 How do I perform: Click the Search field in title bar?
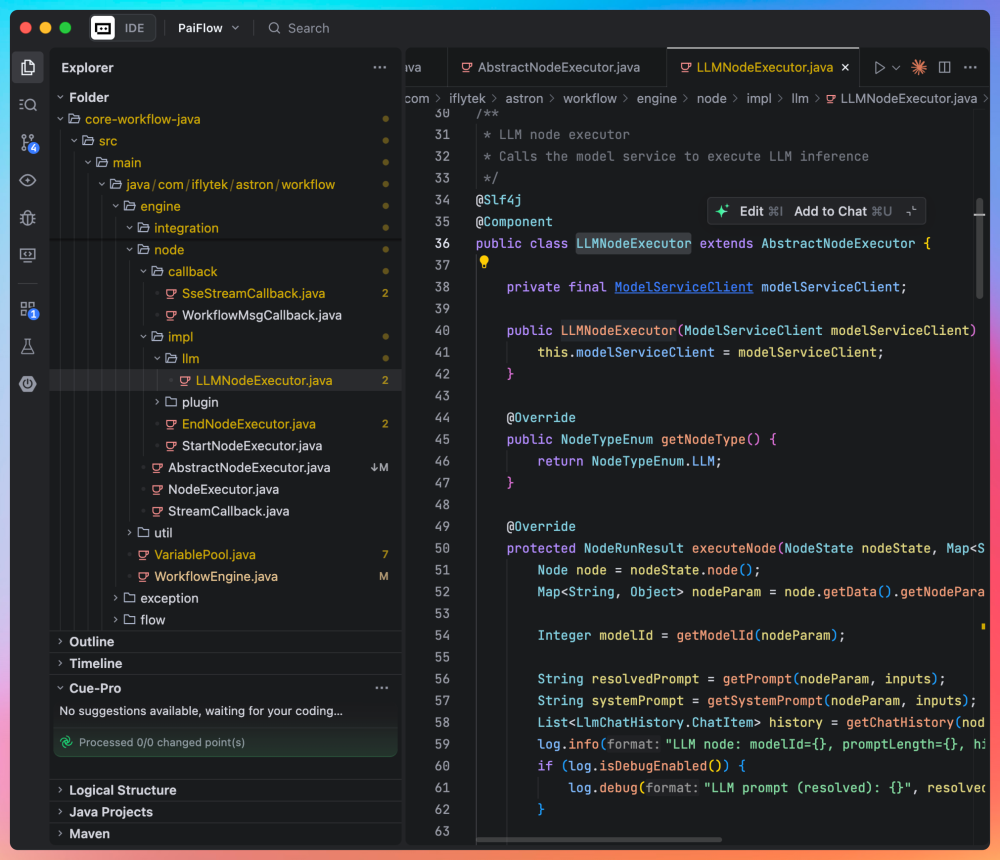[308, 28]
